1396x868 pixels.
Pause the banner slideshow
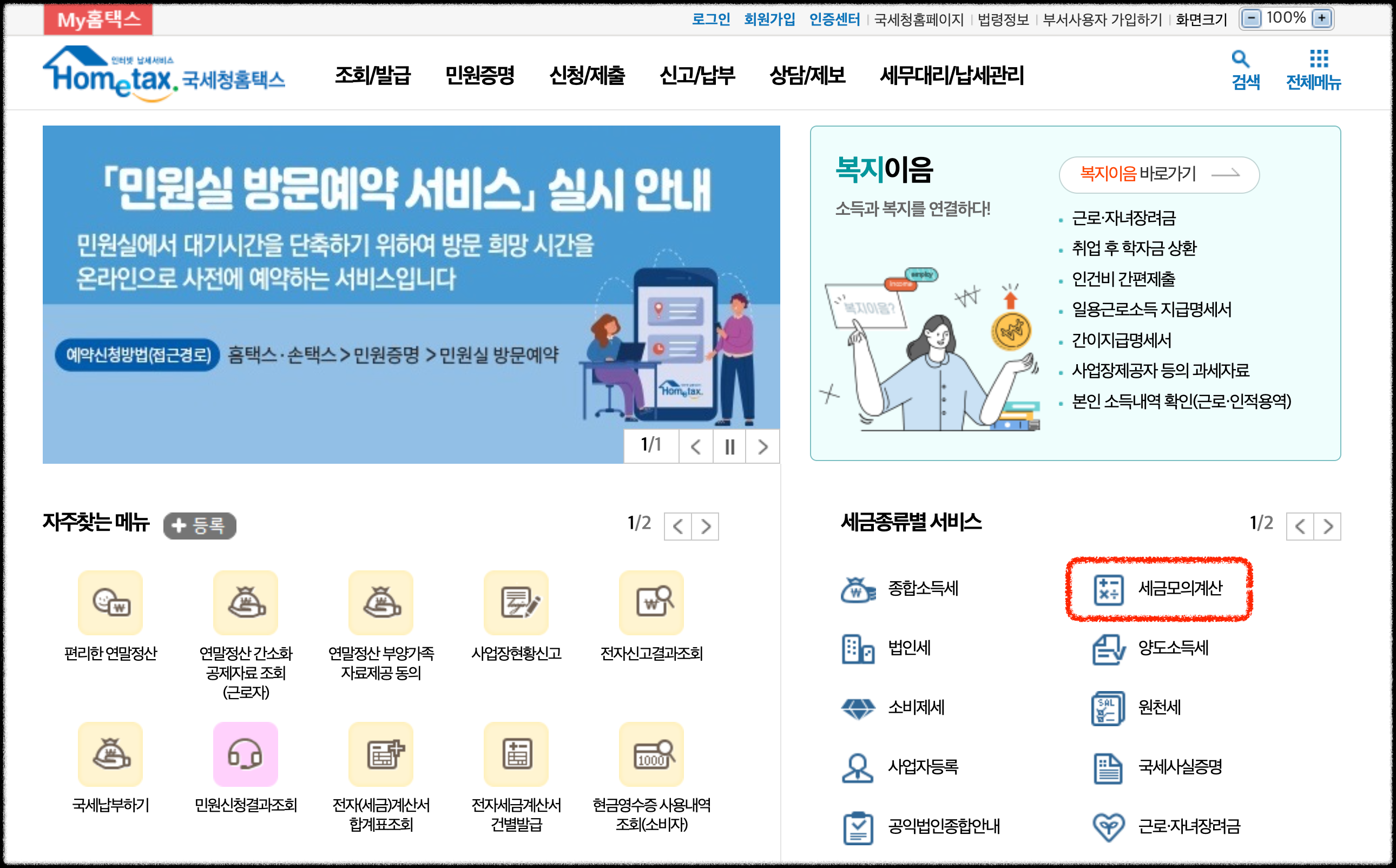pyautogui.click(x=729, y=446)
